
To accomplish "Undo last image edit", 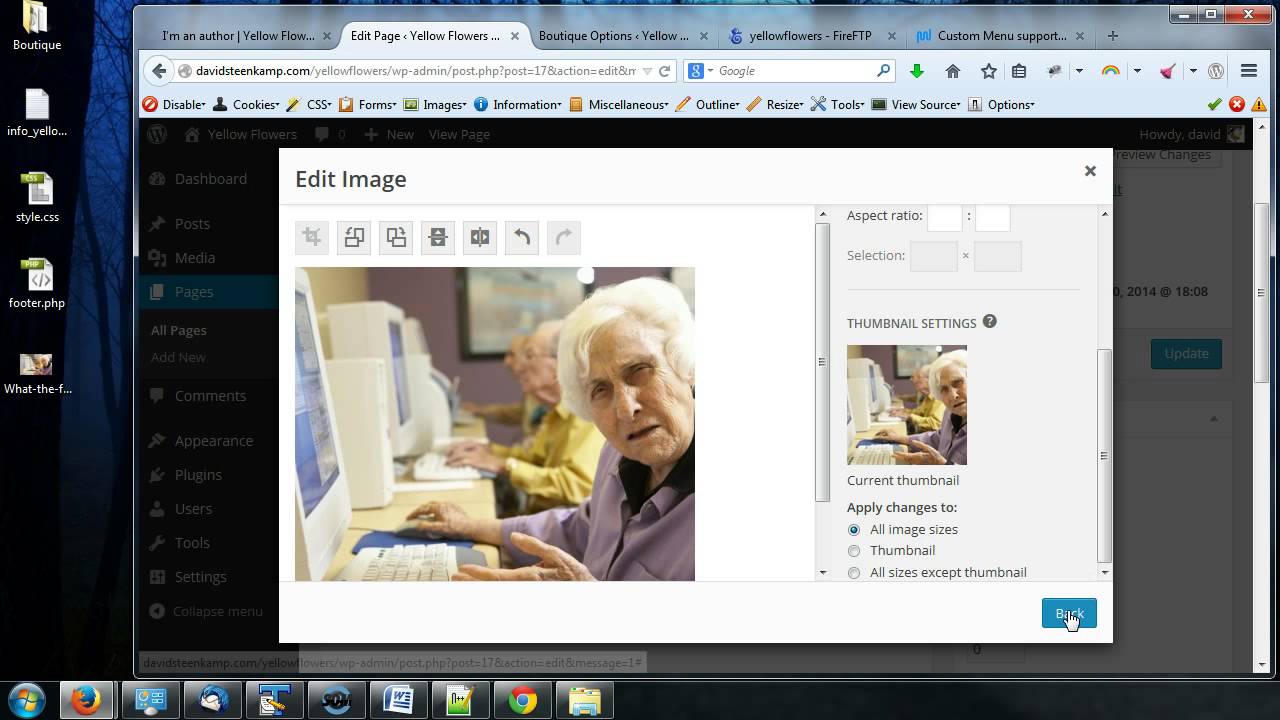I will tap(522, 237).
